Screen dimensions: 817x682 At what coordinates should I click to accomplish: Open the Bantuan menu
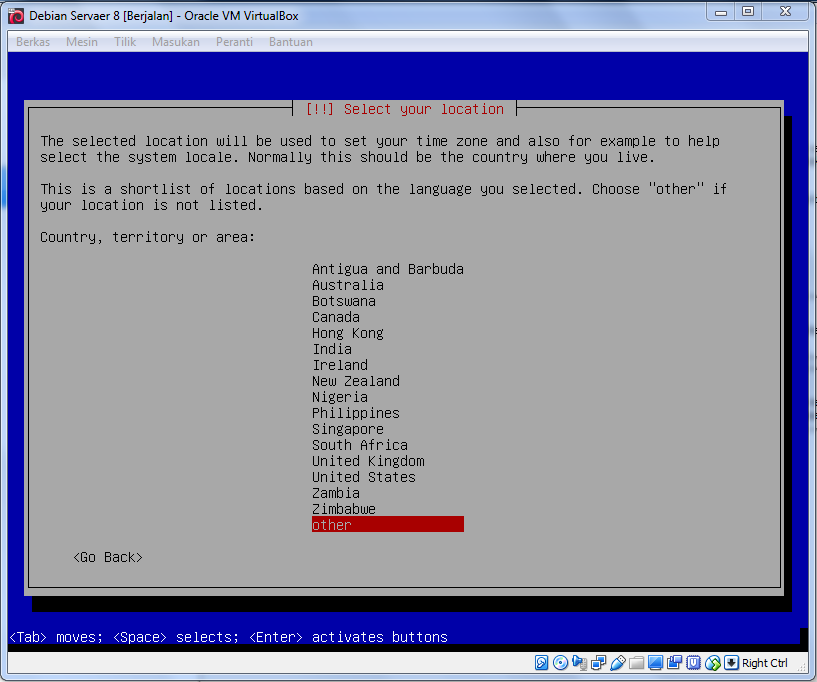(x=291, y=42)
